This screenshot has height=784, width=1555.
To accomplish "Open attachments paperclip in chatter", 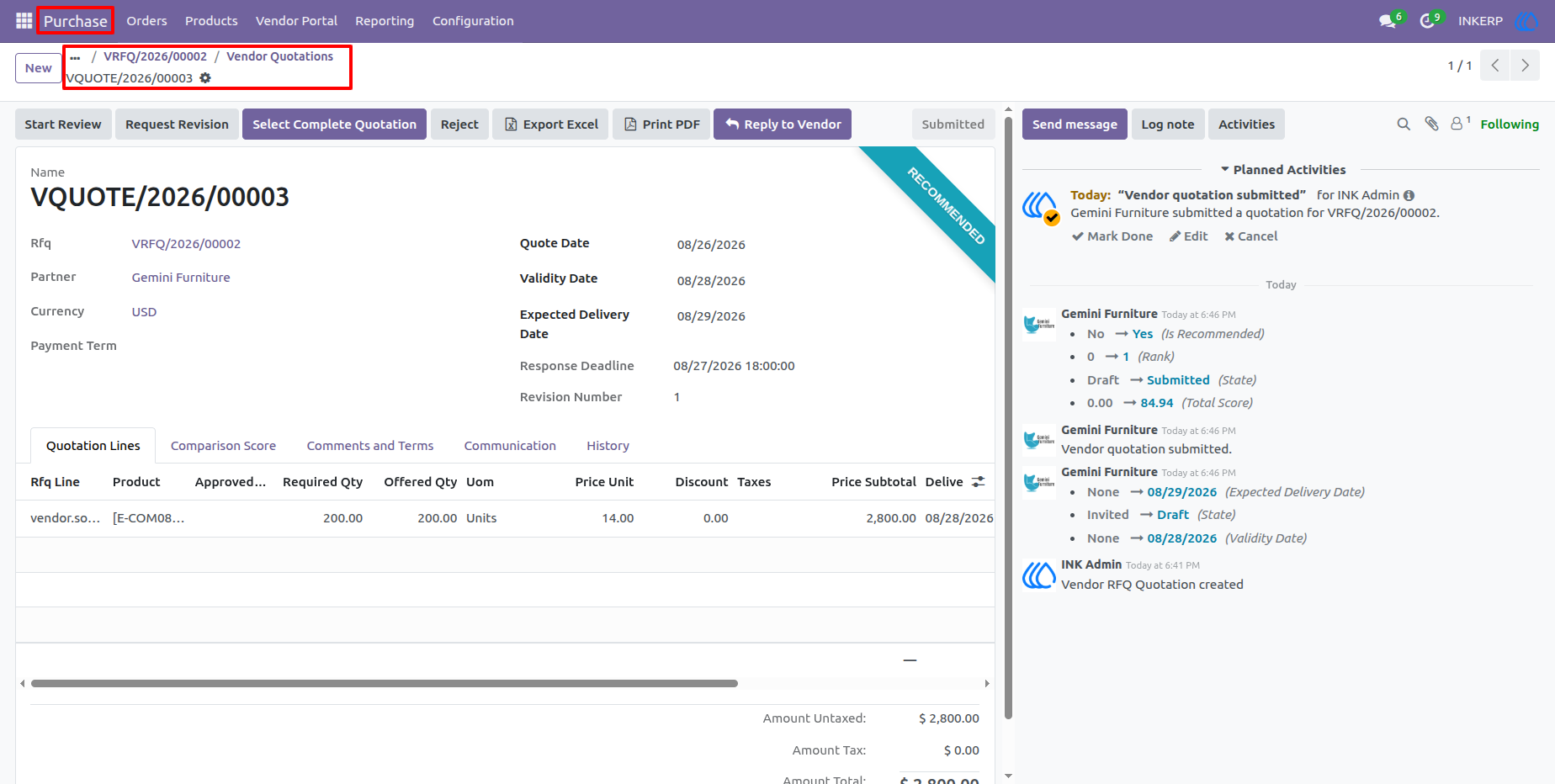I will 1431,124.
